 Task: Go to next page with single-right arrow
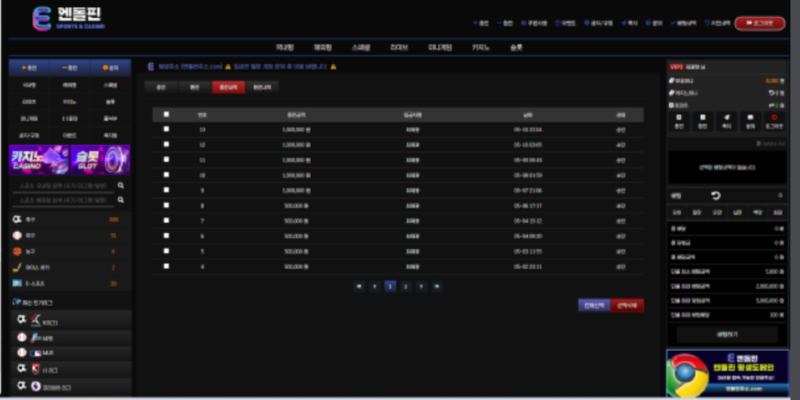coord(421,286)
